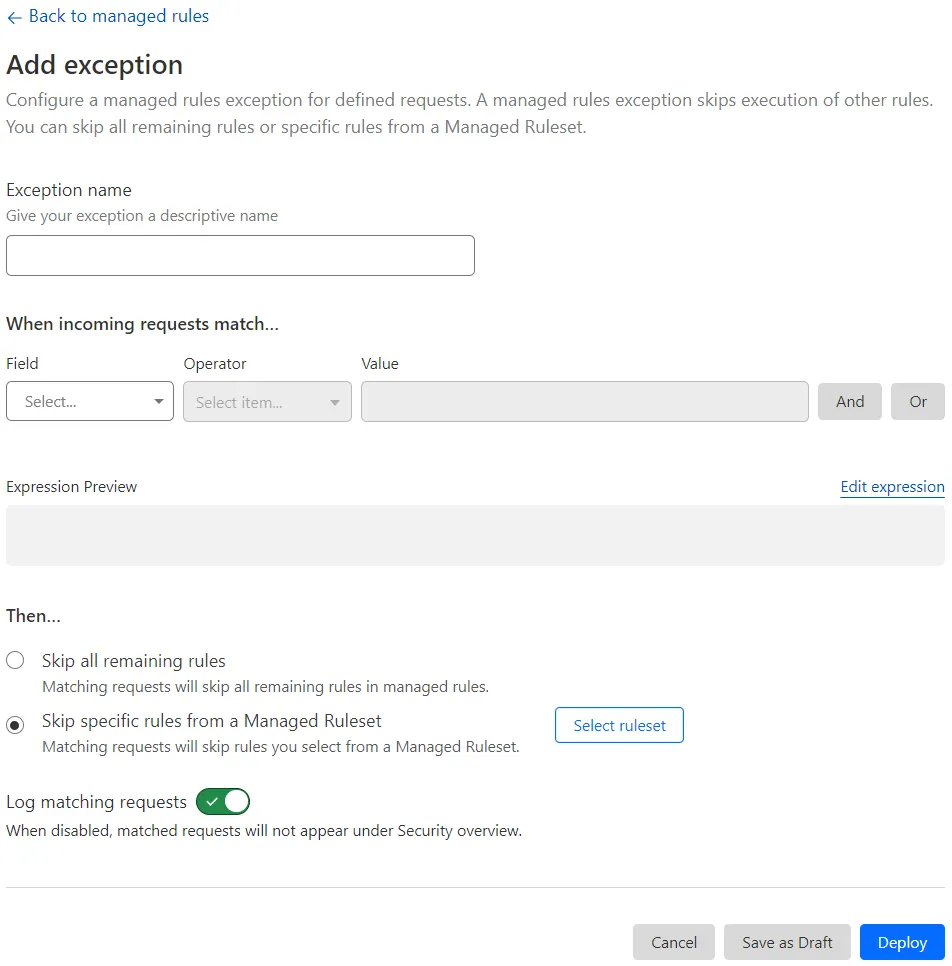This screenshot has width=952, height=966.
Task: Select 'Skip all remaining rules' option
Action: click(14, 660)
